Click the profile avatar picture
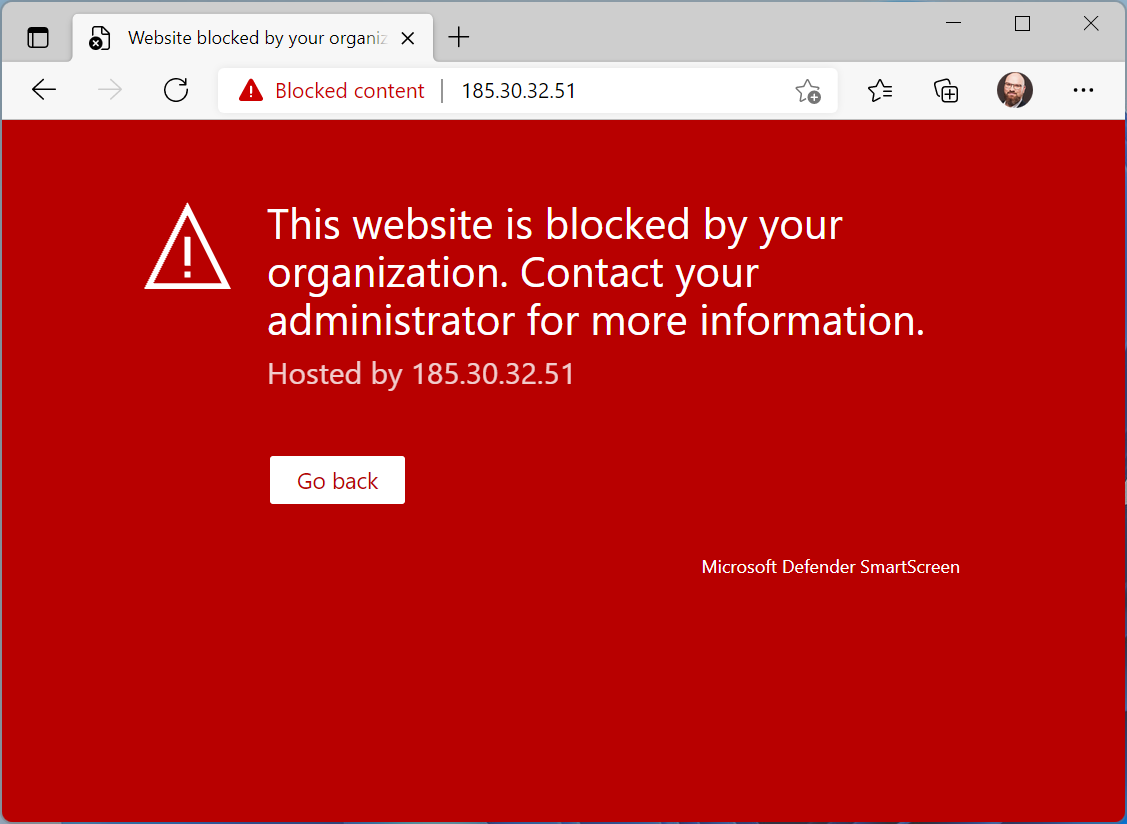Image resolution: width=1127 pixels, height=824 pixels. click(1014, 90)
